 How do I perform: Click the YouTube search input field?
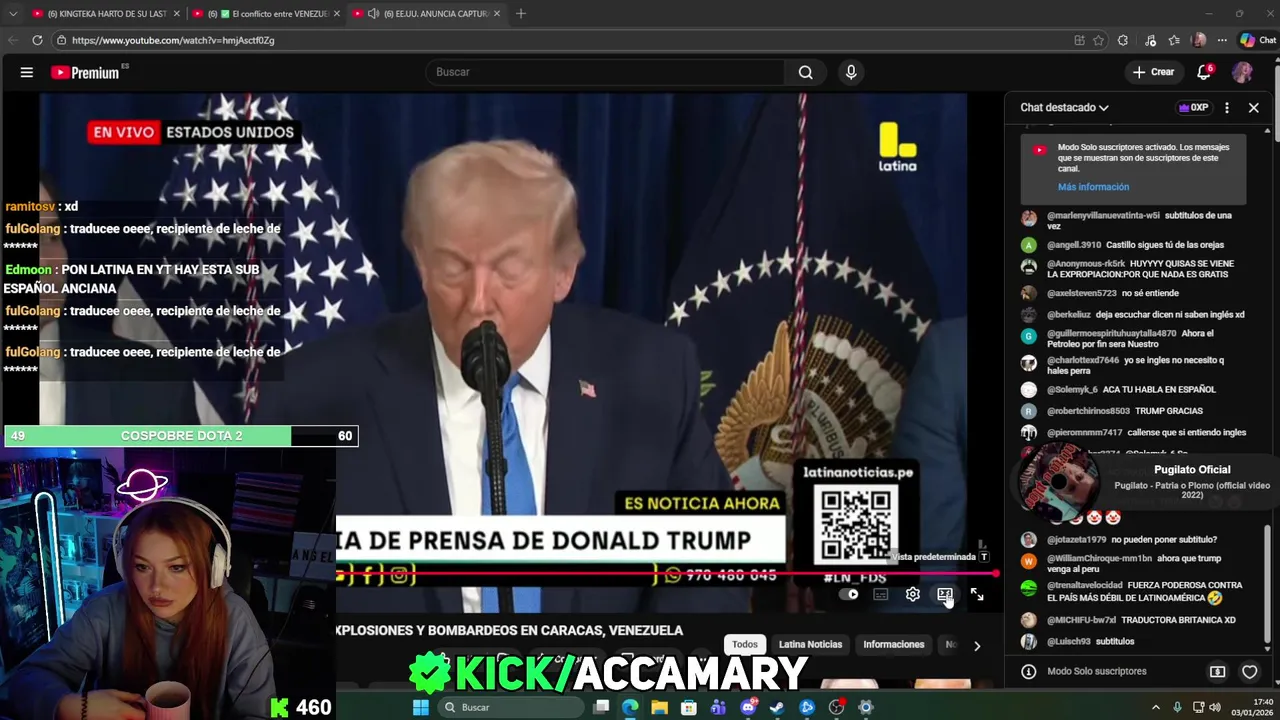tap(603, 72)
